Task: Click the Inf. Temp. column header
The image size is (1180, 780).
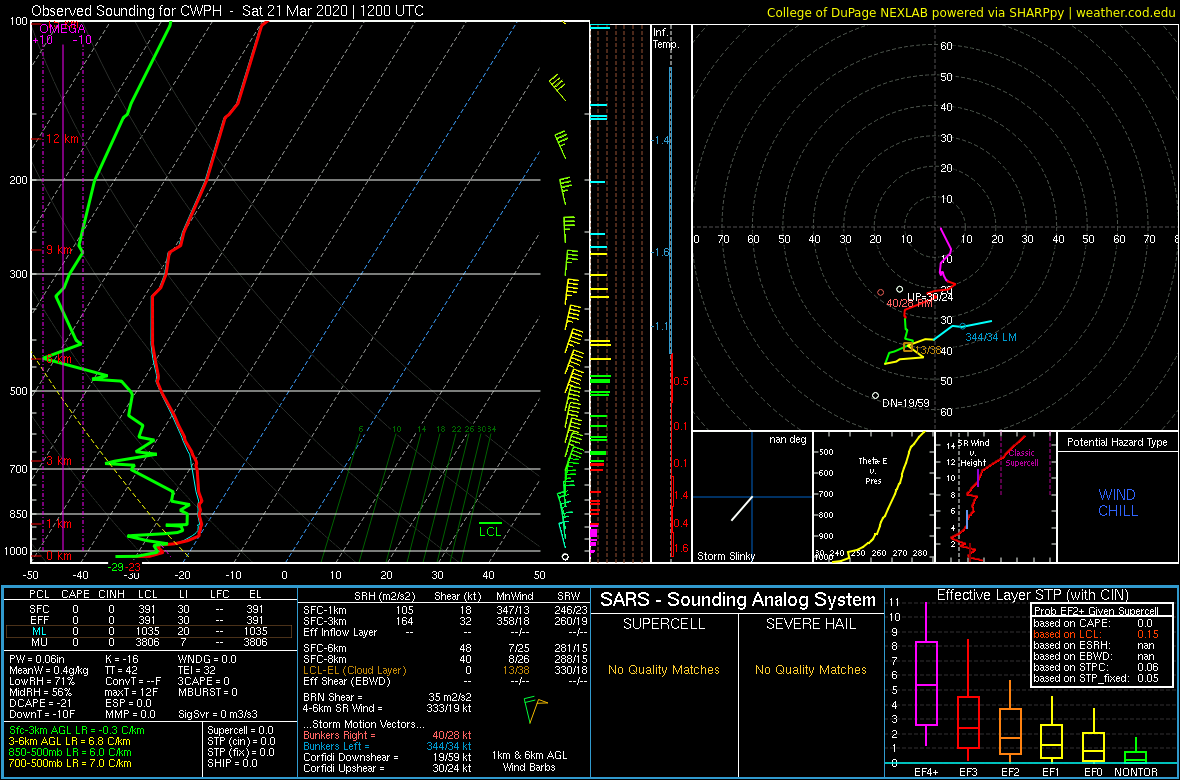Action: 667,39
